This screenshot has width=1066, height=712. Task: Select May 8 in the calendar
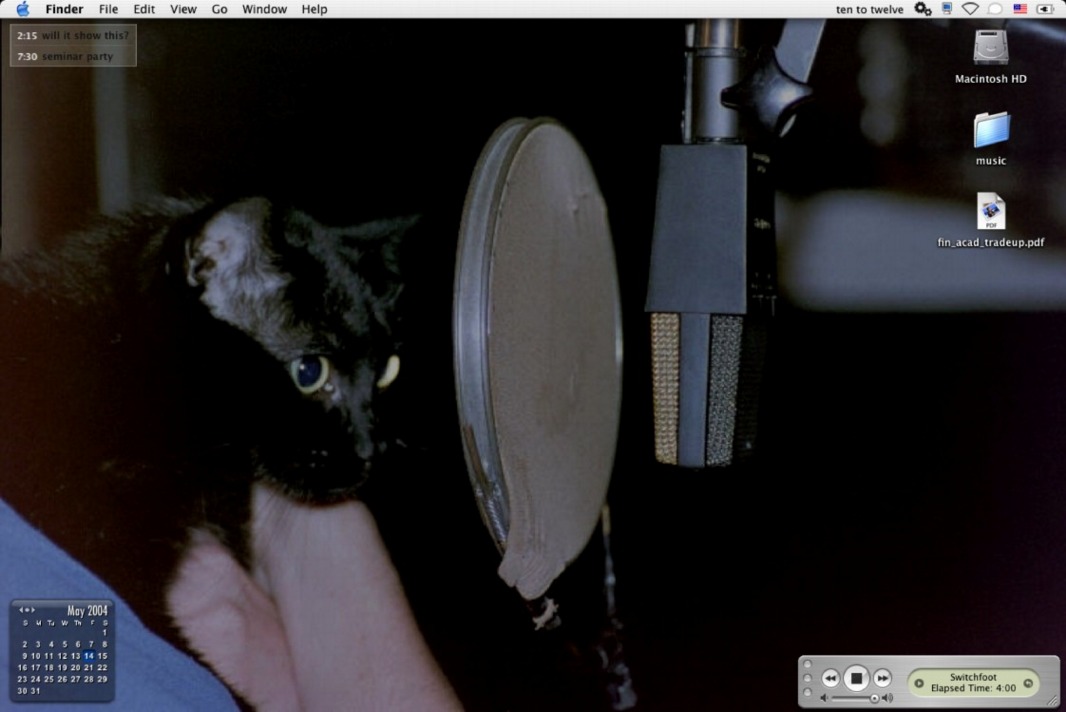(105, 644)
